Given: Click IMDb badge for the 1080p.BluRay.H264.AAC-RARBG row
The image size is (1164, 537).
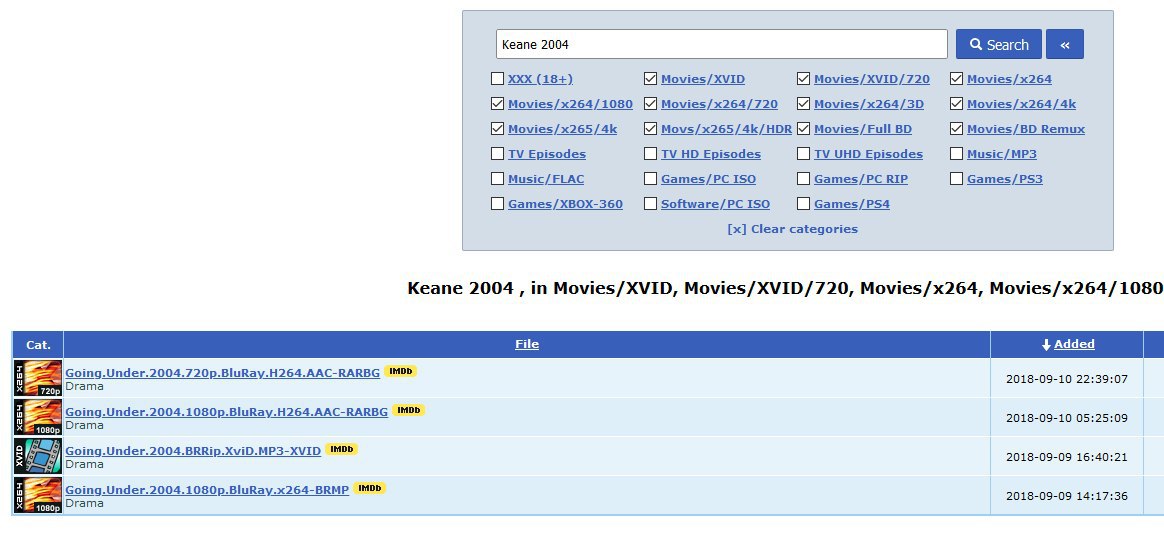Looking at the screenshot, I should coord(408,410).
